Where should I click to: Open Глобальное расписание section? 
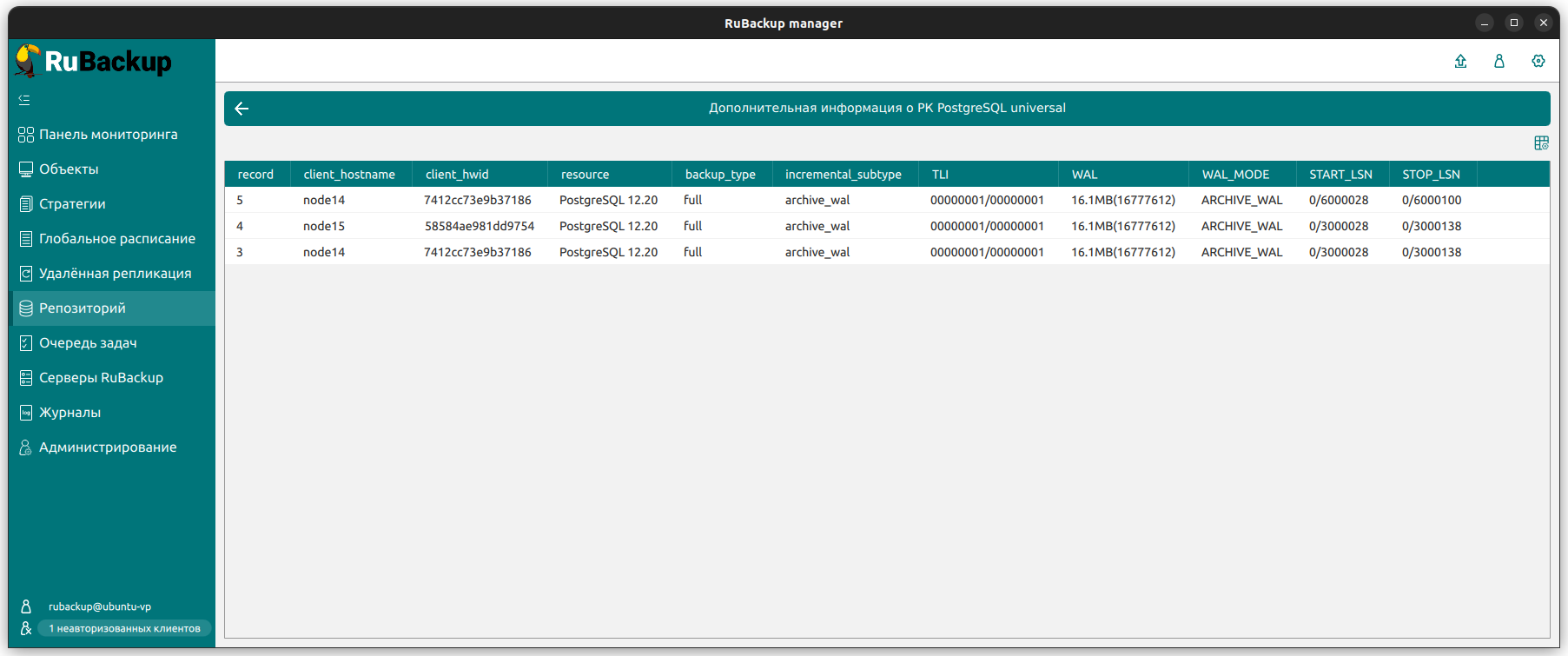pos(117,239)
